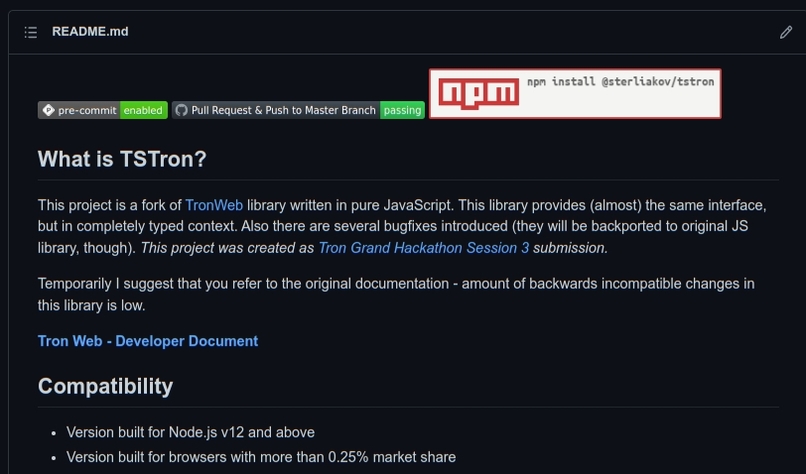
Task: Click the pencil edit README icon
Action: (785, 32)
